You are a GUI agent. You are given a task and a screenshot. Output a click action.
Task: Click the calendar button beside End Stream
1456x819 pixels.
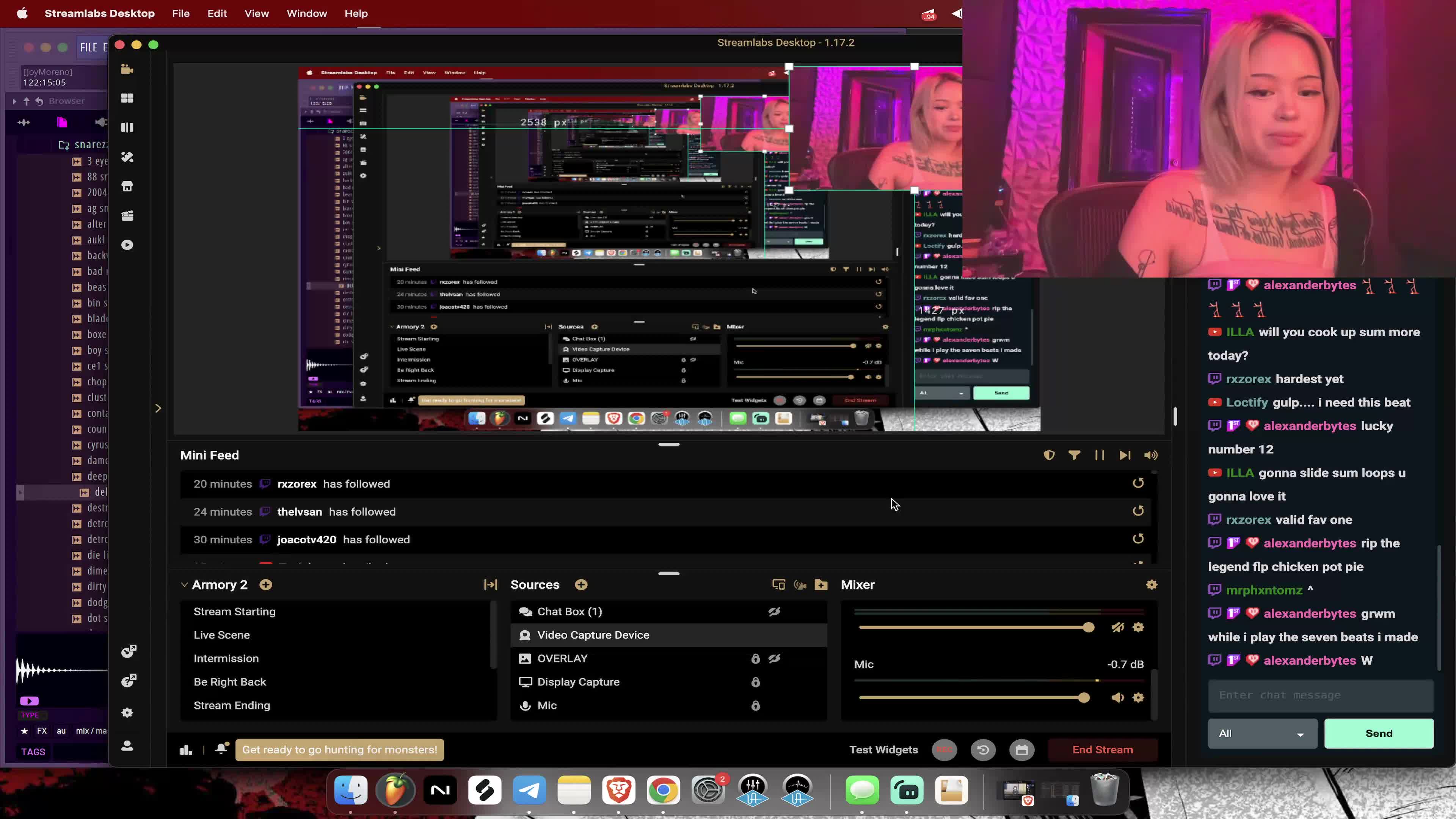click(x=1021, y=750)
